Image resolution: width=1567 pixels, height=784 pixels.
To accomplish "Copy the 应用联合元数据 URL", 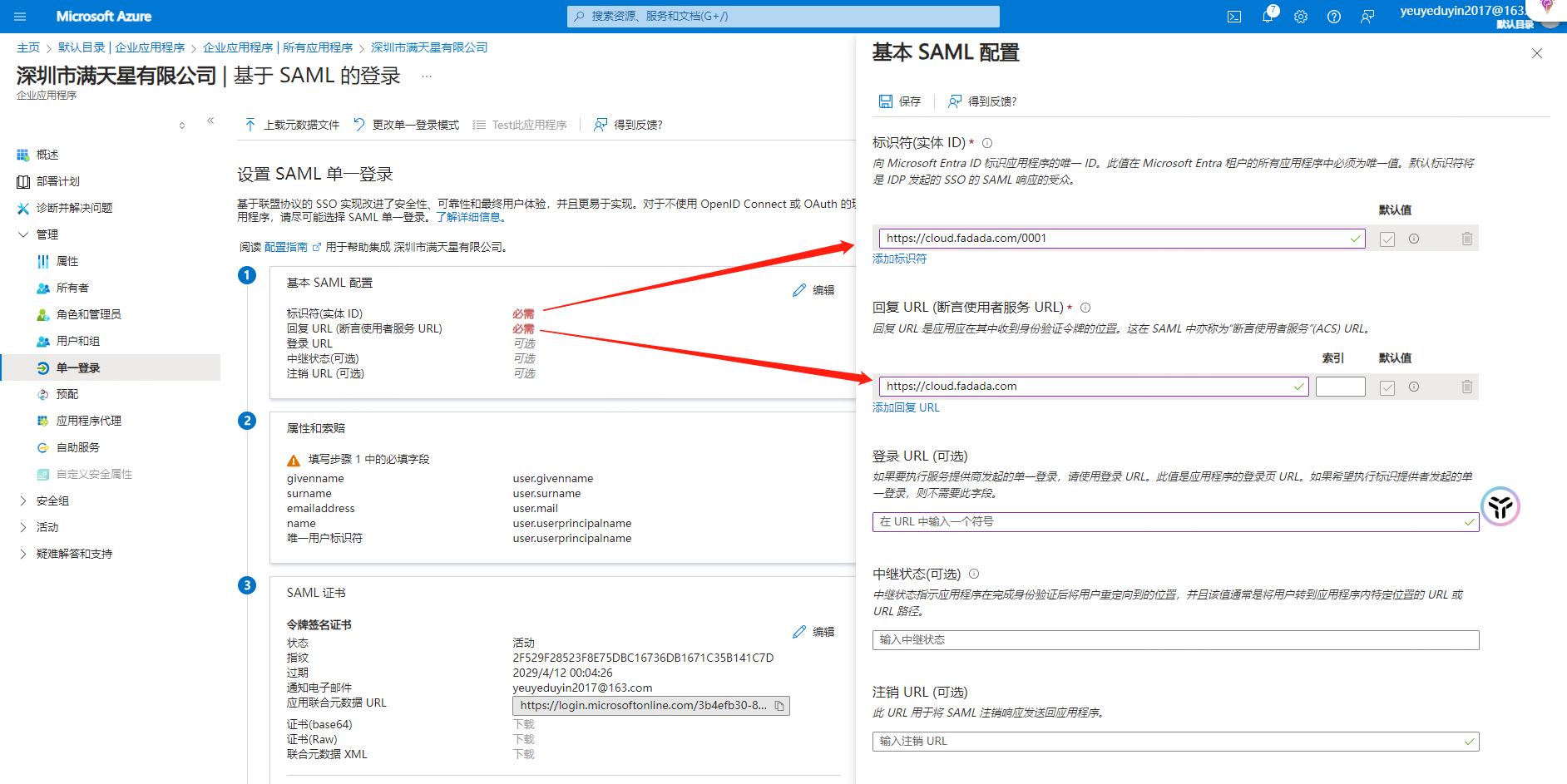I will (x=779, y=706).
